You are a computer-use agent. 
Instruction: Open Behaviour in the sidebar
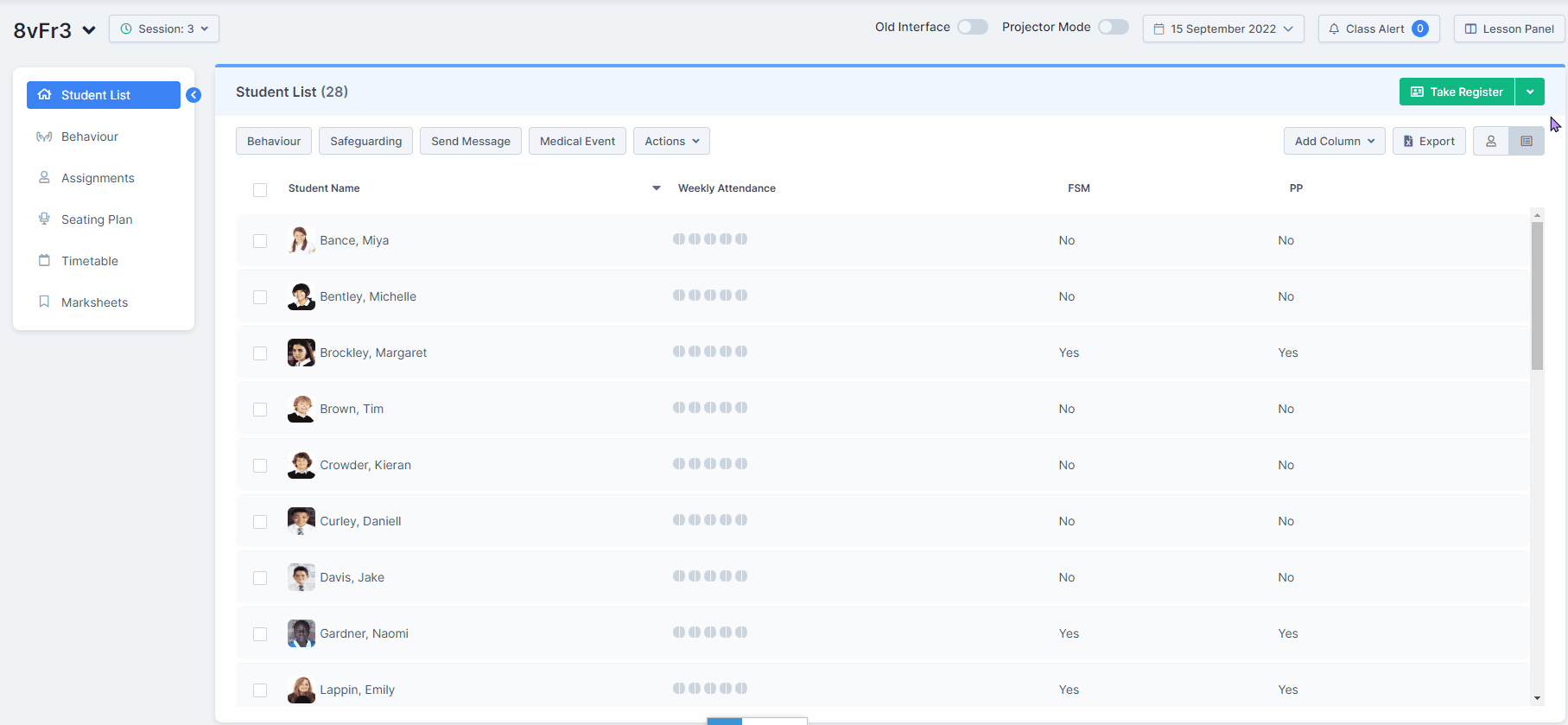[x=89, y=137]
